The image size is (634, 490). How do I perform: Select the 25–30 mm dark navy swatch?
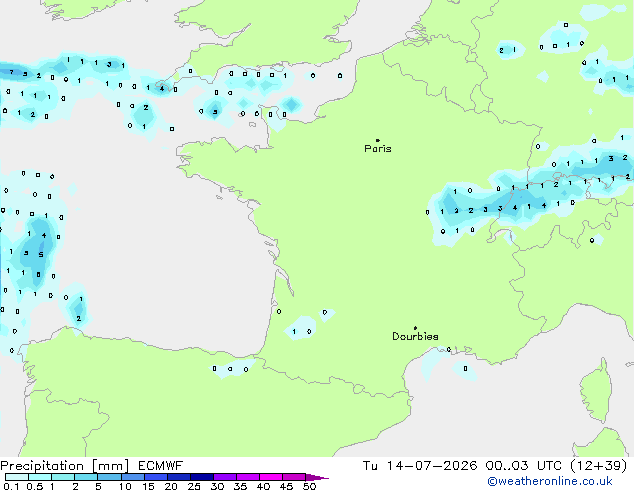click(x=202, y=477)
